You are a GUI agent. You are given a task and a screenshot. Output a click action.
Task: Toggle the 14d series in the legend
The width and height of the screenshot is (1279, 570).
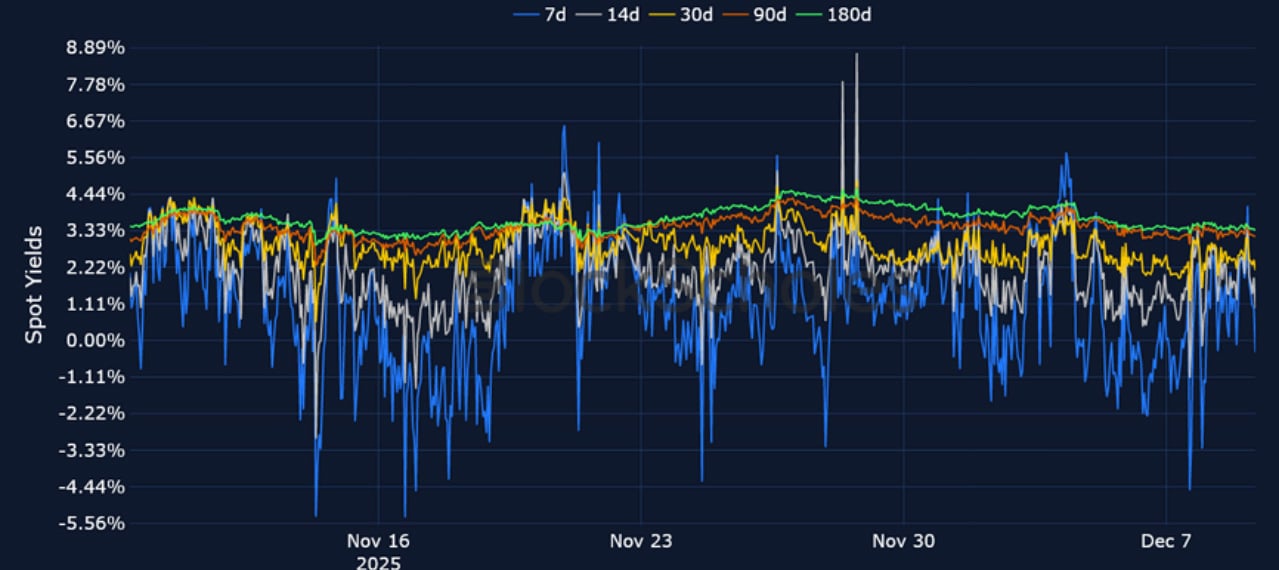(622, 14)
